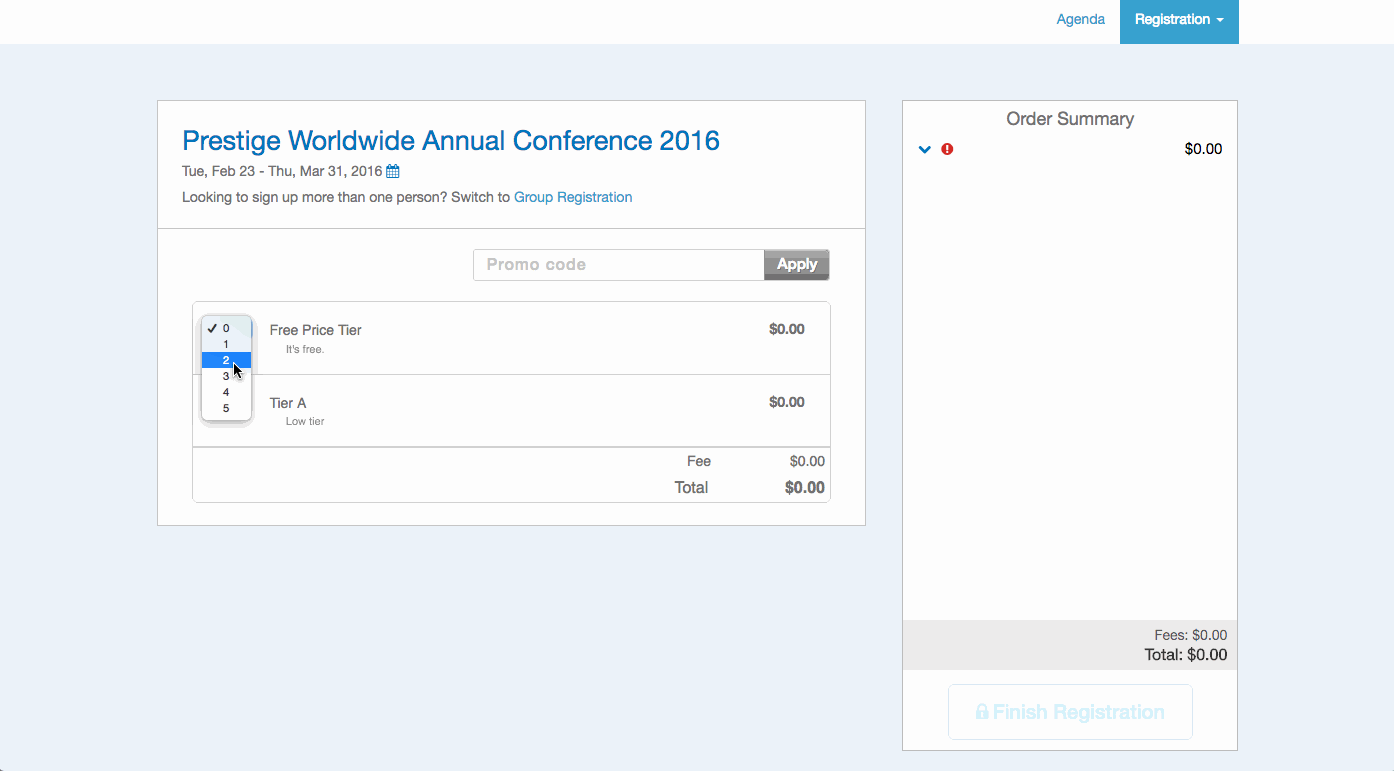Click the $0.00 amount in the Order Summary header
Image resolution: width=1394 pixels, height=771 pixels.
click(x=1203, y=149)
